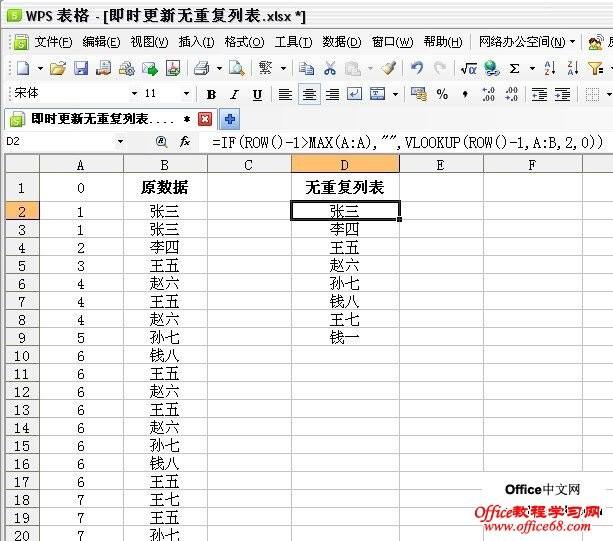The width and height of the screenshot is (613, 541).
Task: Click the square root formula icon
Action: [468, 69]
